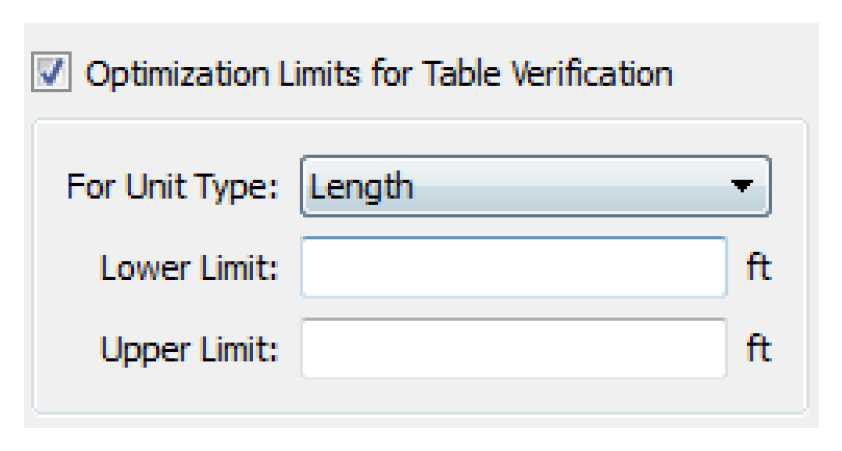
Task: Click the "Lower Limit:" label
Action: click(191, 269)
